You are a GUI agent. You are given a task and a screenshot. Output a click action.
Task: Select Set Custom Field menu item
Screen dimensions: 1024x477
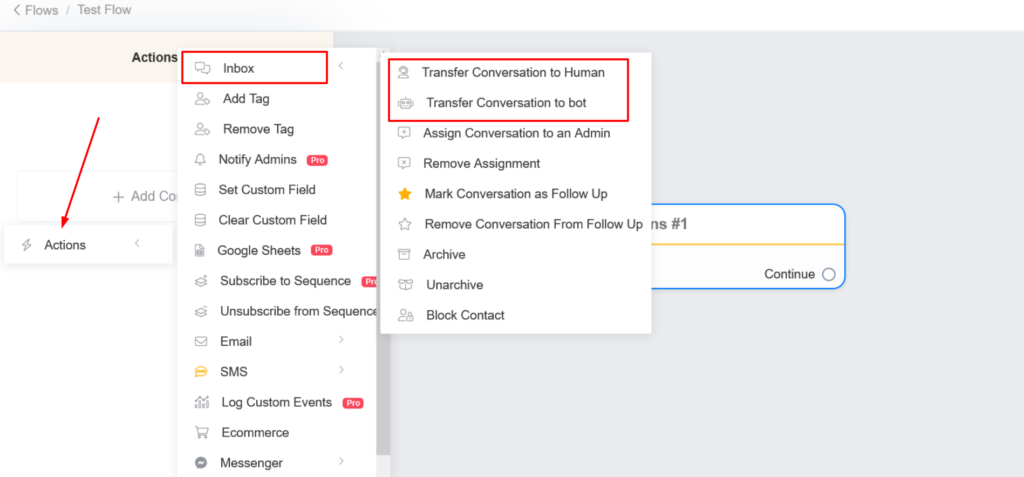(x=267, y=190)
